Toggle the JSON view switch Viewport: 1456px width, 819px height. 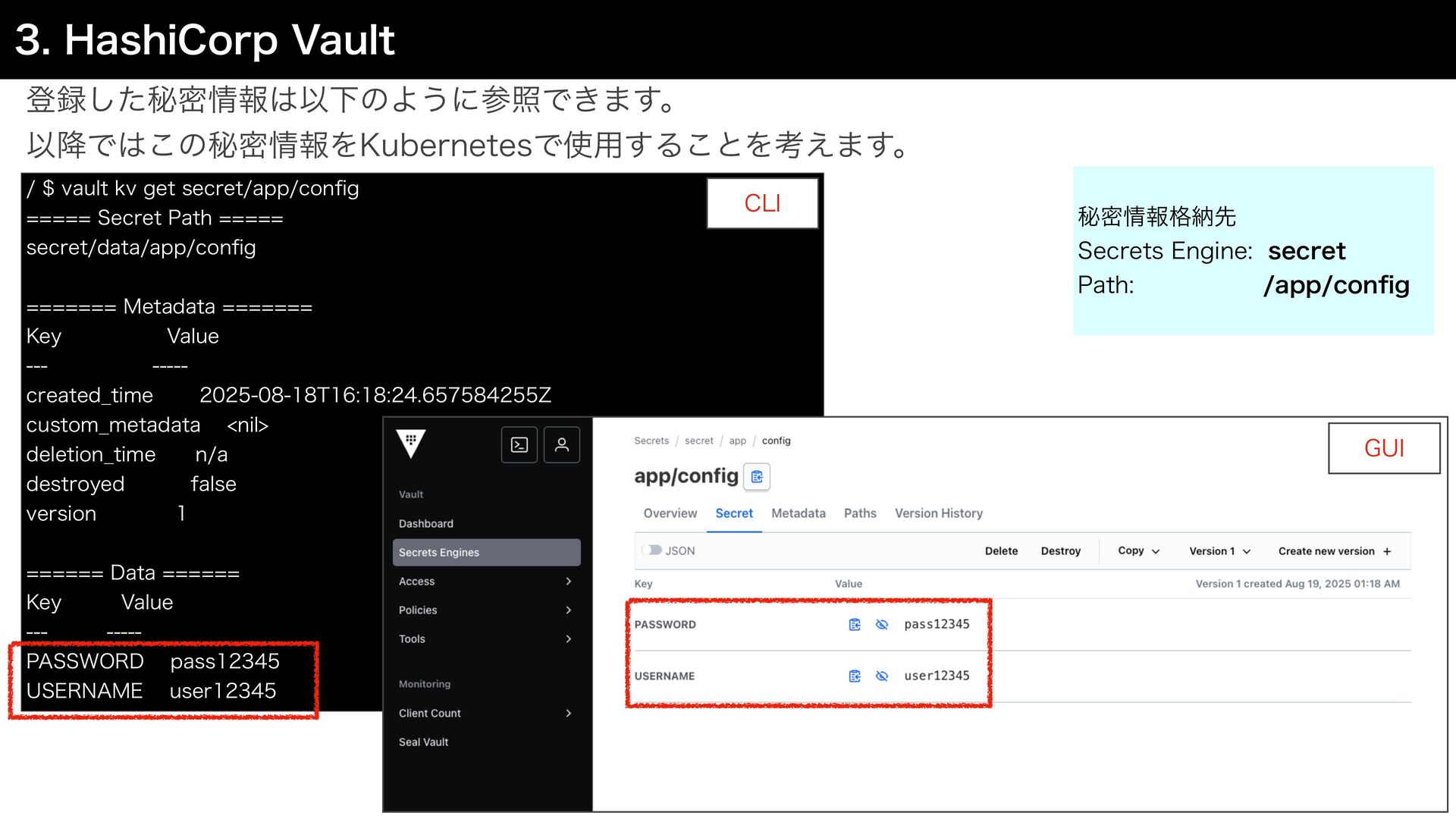pos(651,551)
